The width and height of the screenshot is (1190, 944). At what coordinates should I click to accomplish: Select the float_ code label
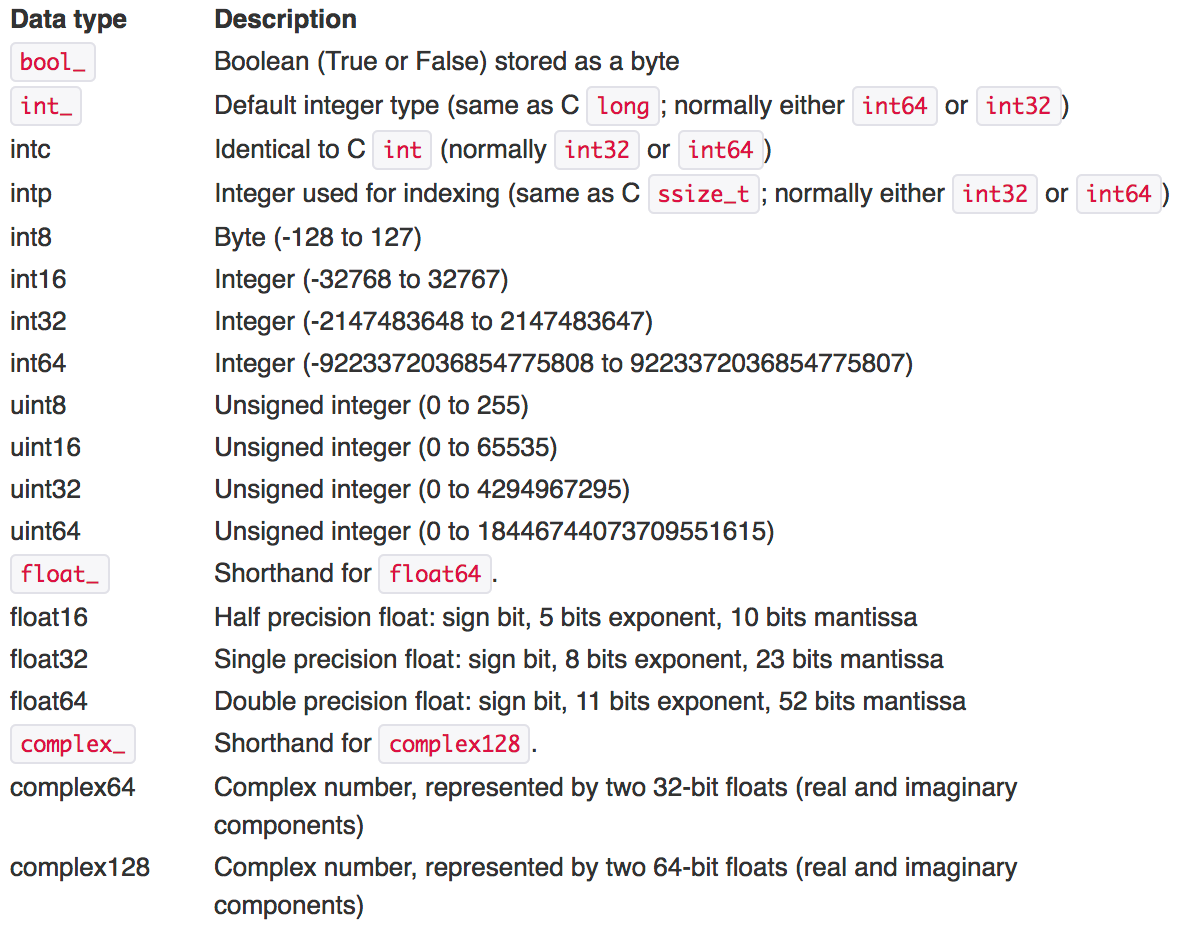(x=59, y=574)
